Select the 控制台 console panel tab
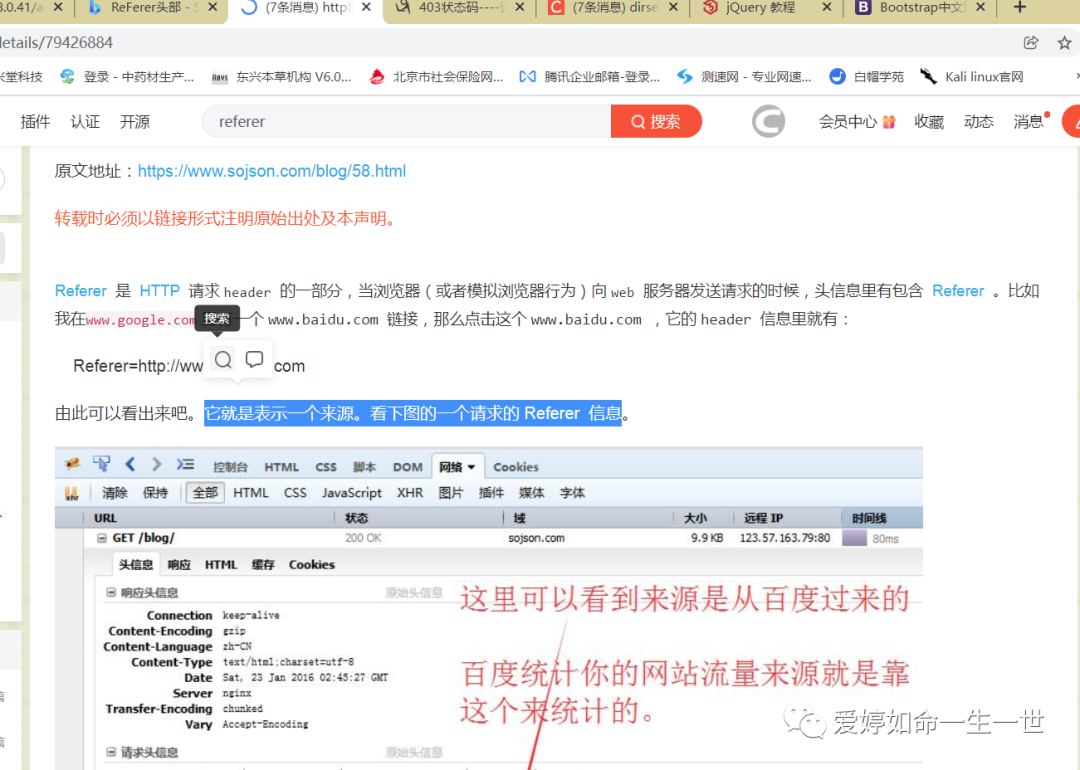This screenshot has height=770, width=1080. tap(230, 467)
